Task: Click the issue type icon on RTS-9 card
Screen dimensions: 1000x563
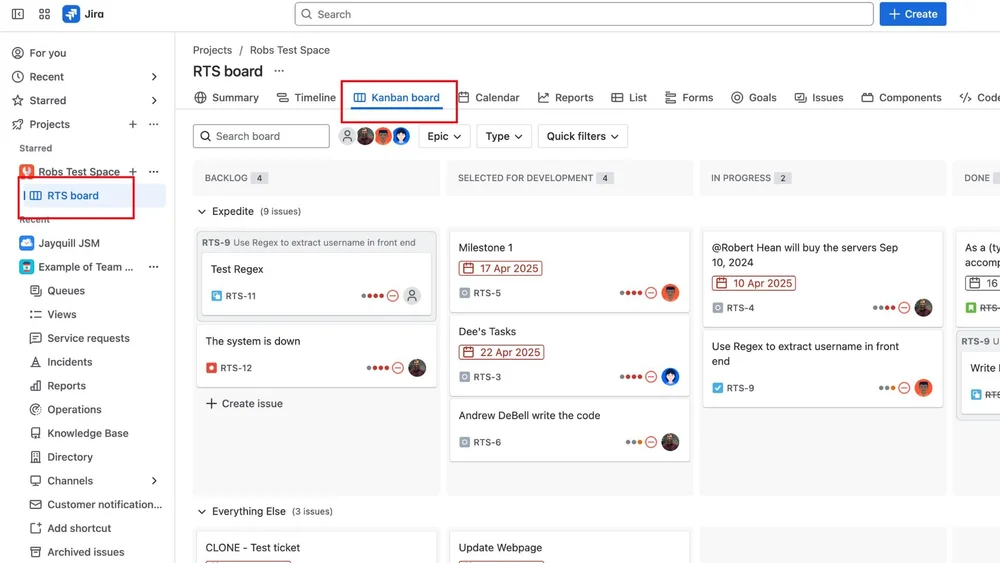Action: coord(717,388)
